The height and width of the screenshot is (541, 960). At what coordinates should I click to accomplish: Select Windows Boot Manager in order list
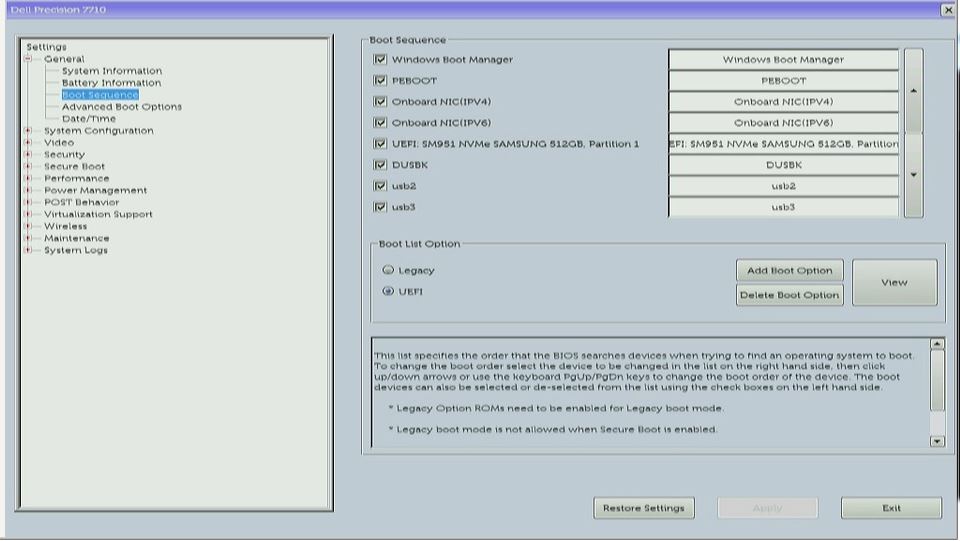(784, 59)
